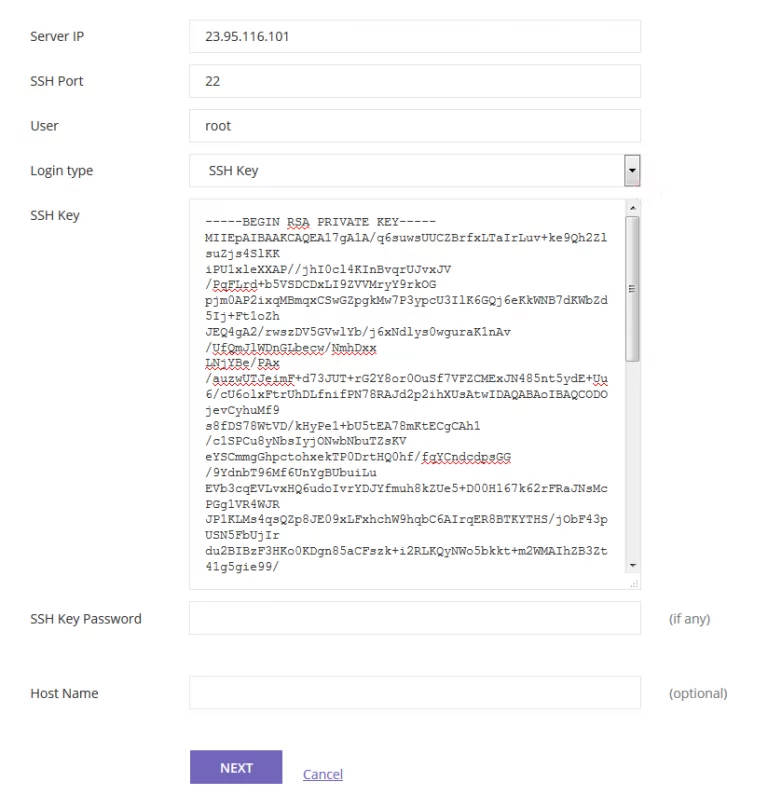
Task: Focus the User field containing root
Action: [415, 126]
